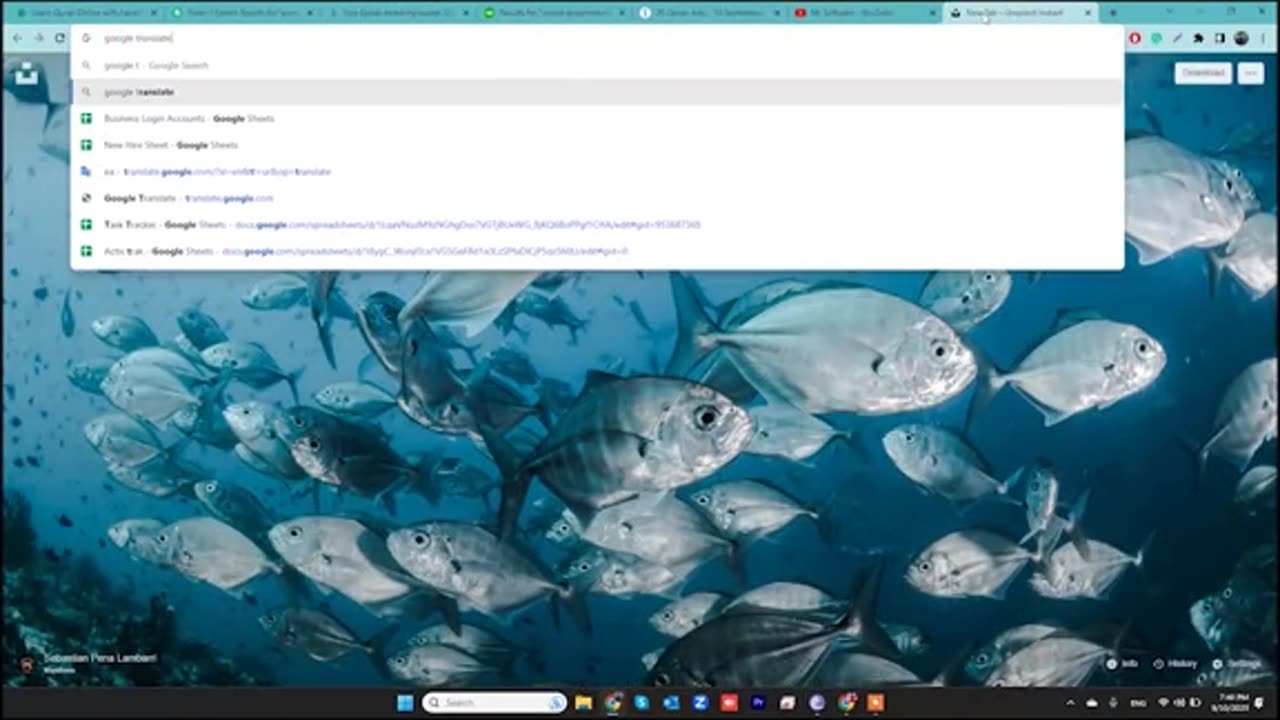Viewport: 1280px width, 720px height.
Task: Open the Windows Start menu
Action: [405, 703]
